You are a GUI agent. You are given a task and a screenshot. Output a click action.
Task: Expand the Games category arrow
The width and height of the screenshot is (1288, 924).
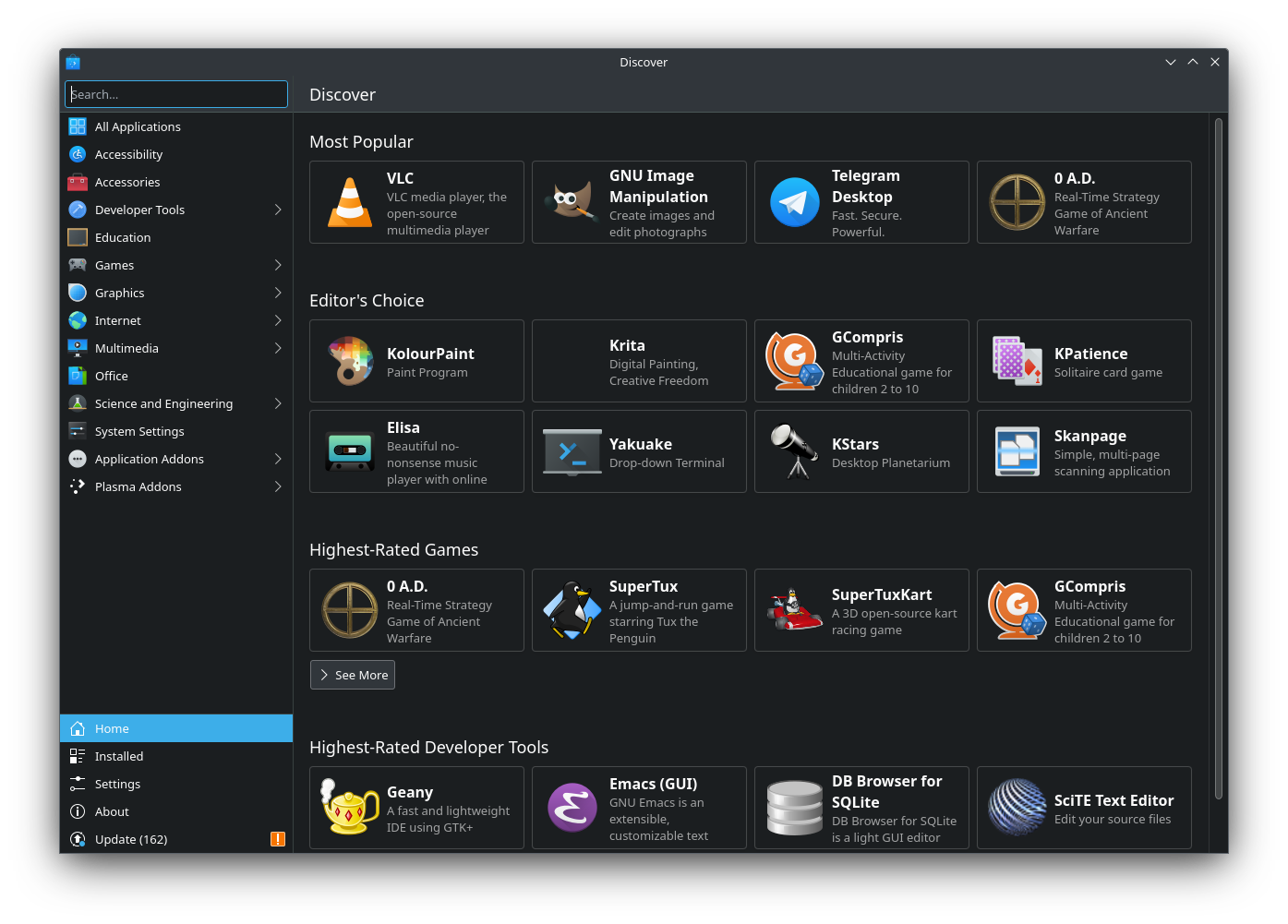(x=278, y=265)
